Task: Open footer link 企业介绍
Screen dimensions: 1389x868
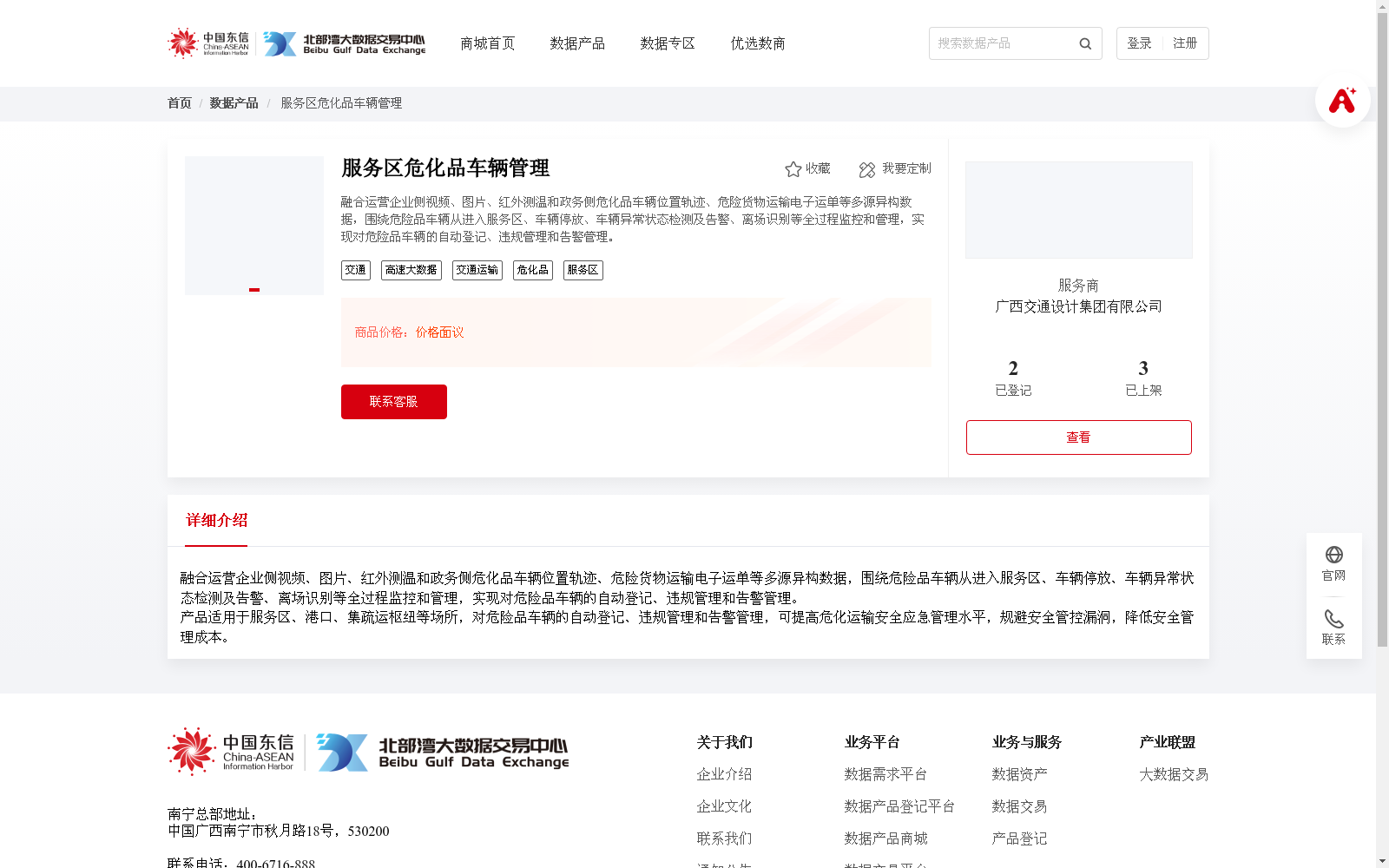Action: pyautogui.click(x=724, y=774)
